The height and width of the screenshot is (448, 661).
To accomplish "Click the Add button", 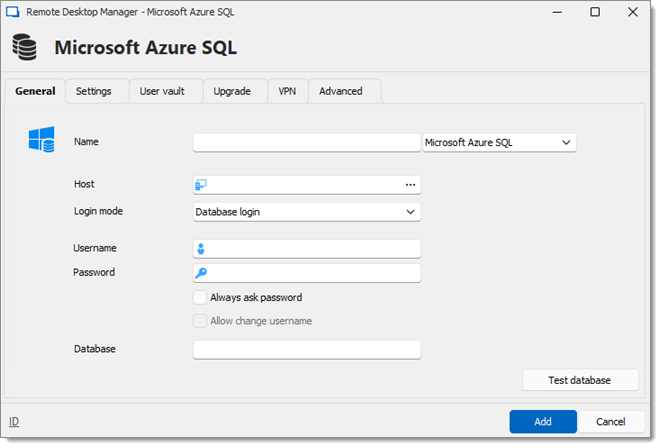I will [543, 421].
